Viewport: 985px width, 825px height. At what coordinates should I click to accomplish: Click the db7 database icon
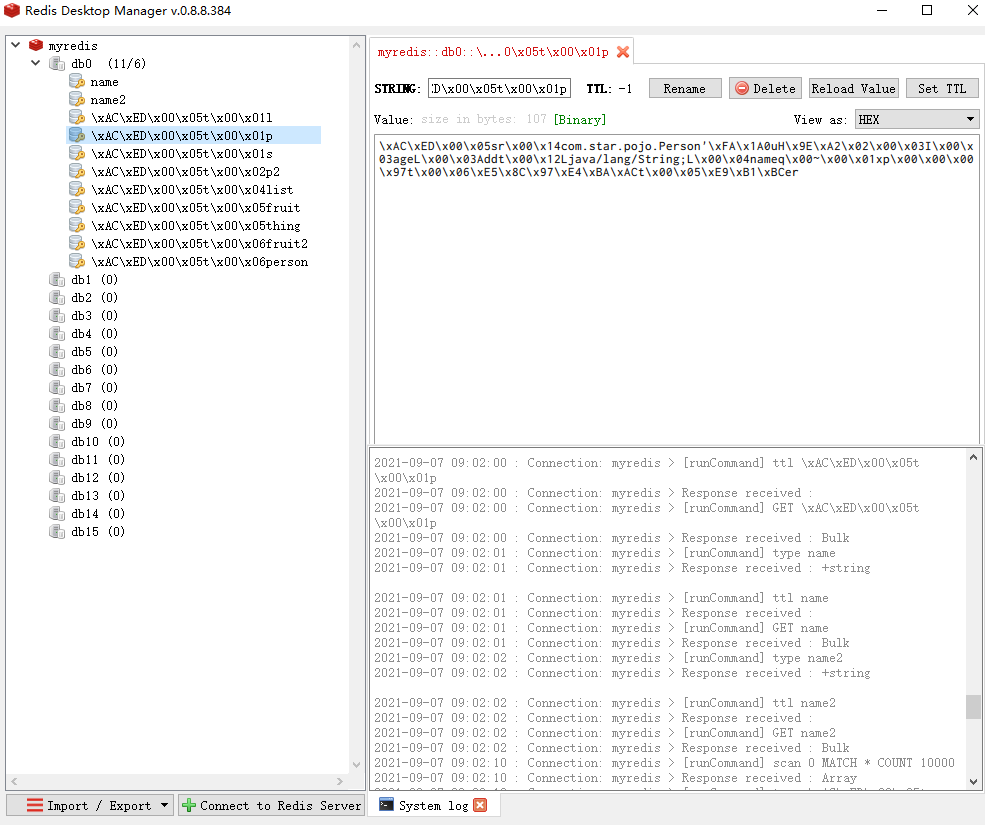point(58,388)
